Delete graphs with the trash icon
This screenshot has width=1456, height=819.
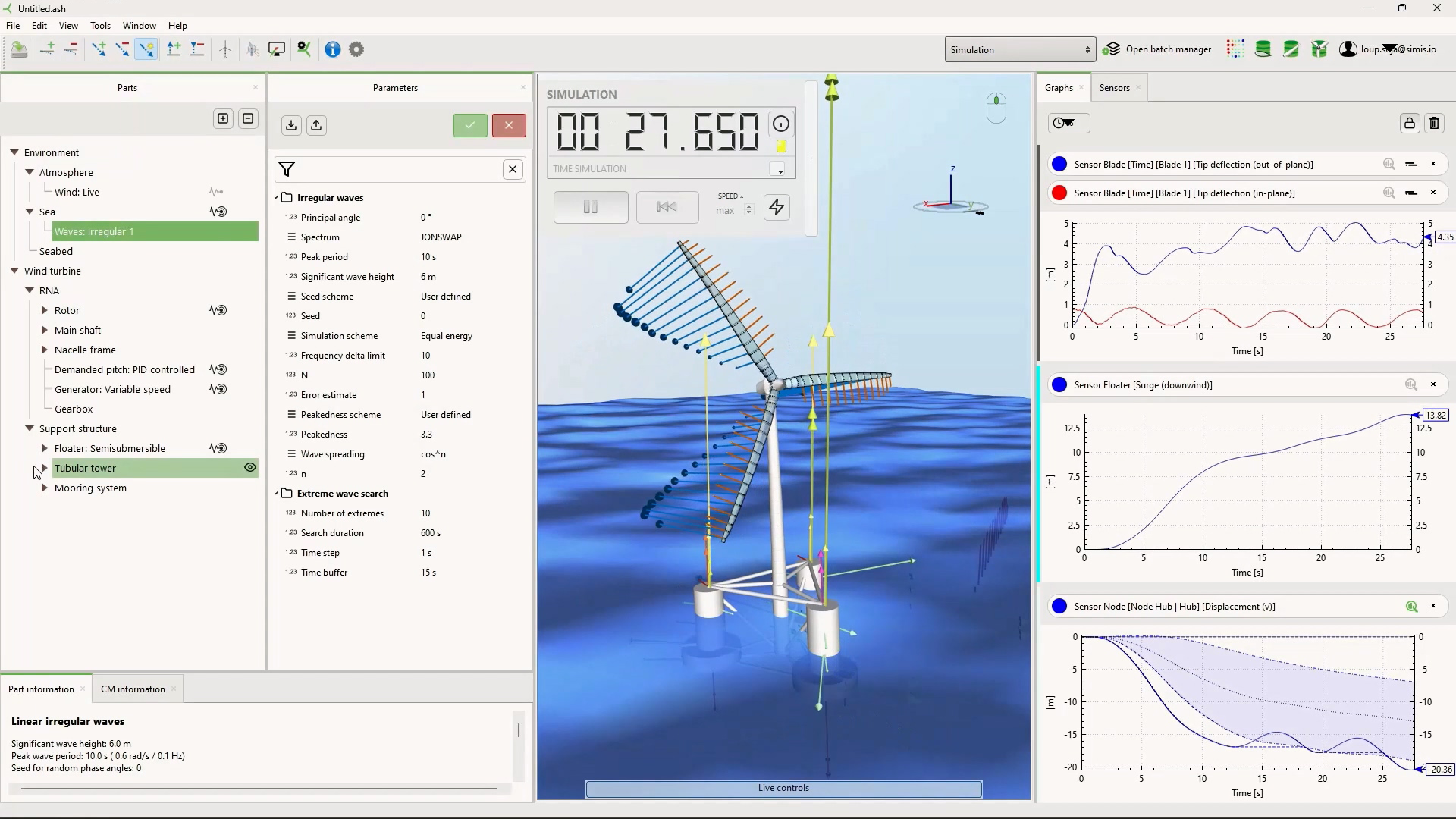click(x=1435, y=124)
